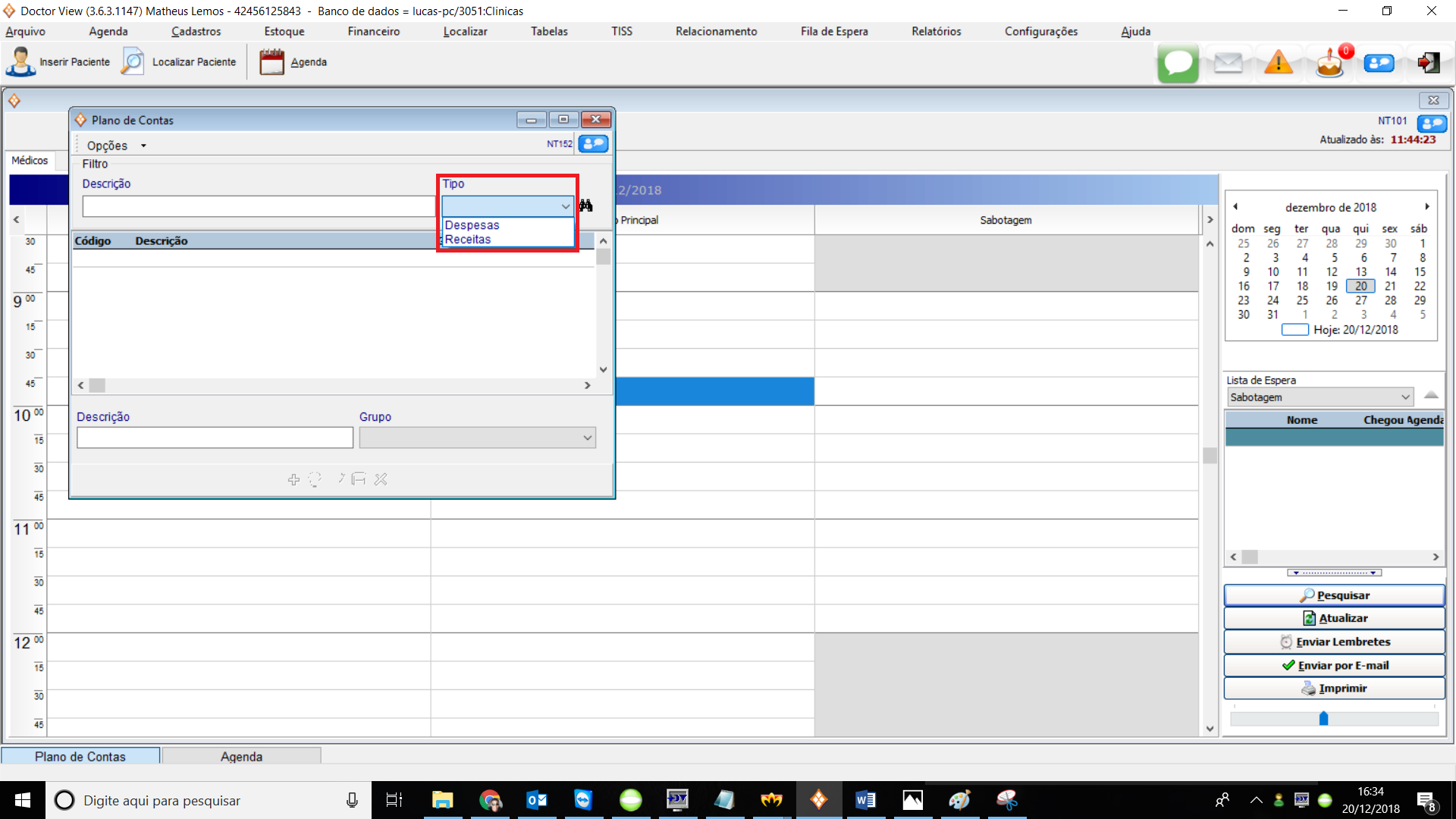Open the Financeiro menu

pos(373,31)
